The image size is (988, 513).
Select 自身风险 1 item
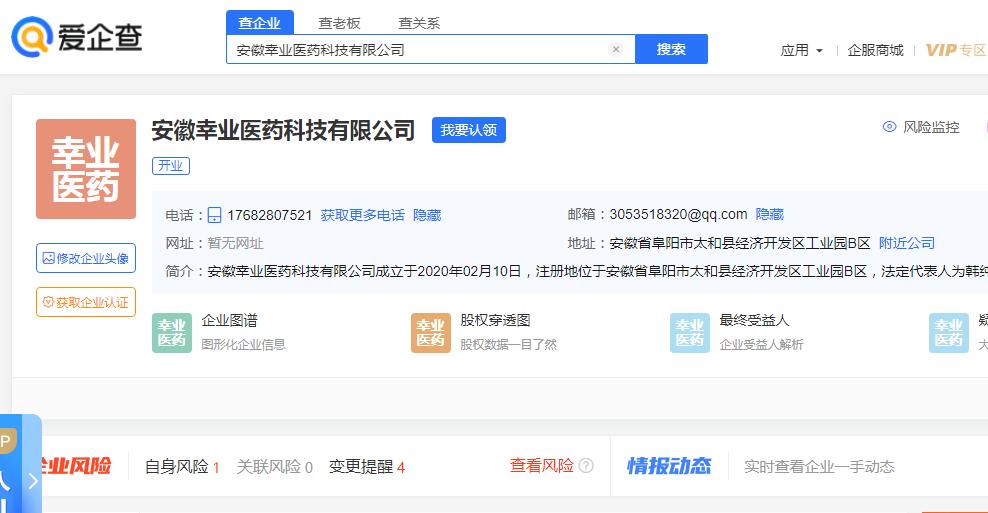click(182, 467)
